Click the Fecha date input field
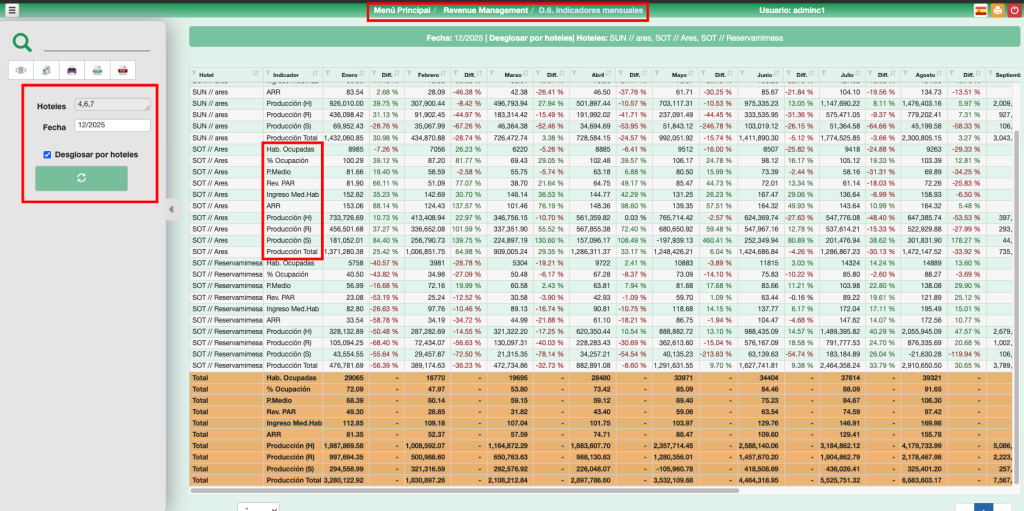Screen dimensions: 1024x511 click(112, 126)
